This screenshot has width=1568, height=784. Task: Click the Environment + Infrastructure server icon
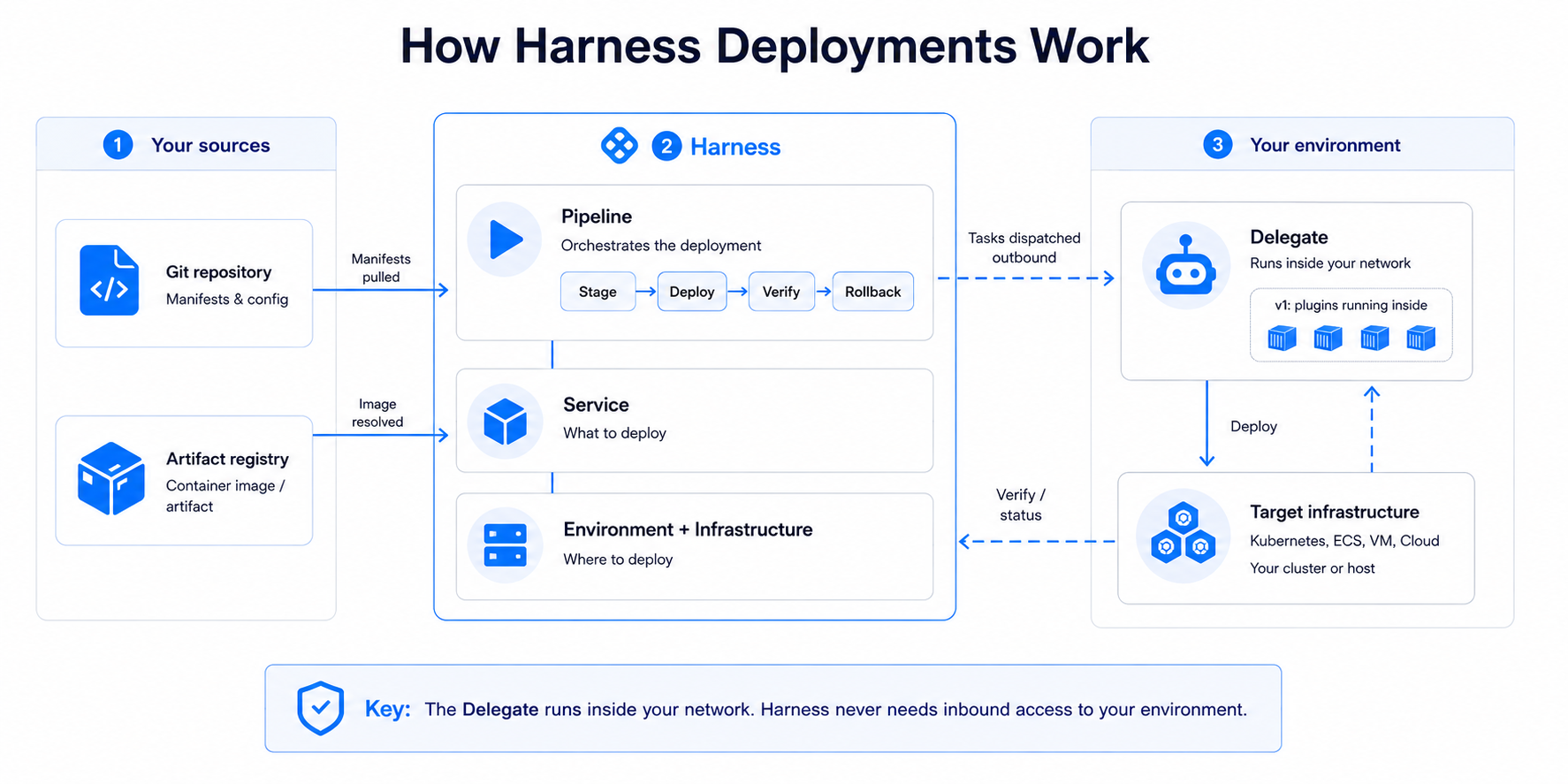pyautogui.click(x=505, y=545)
